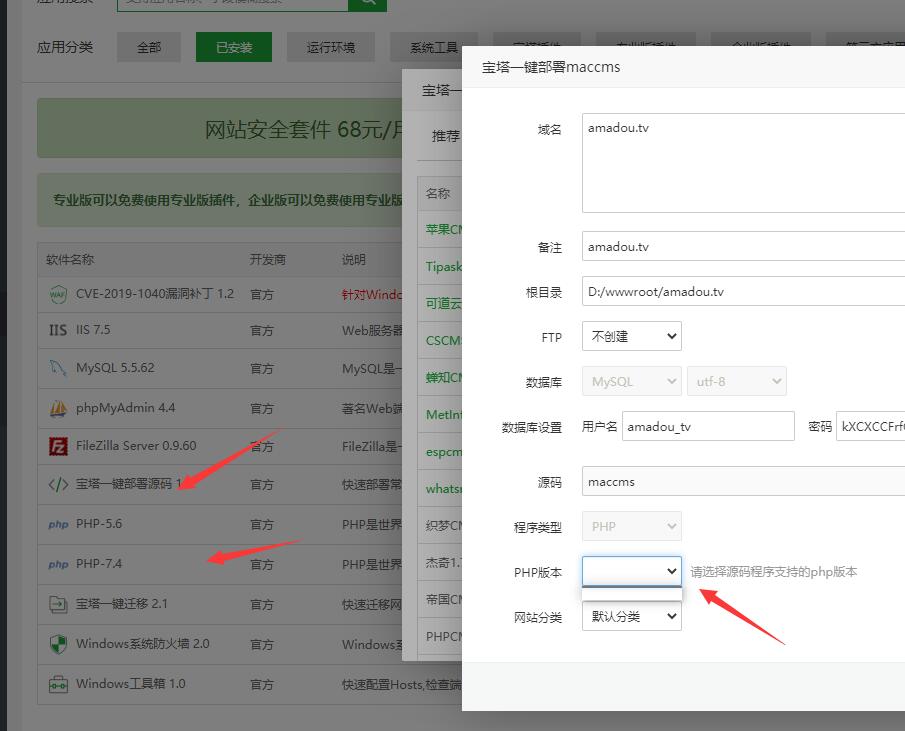Click the CVE-2019-1040 patch WAF icon
This screenshot has height=731, width=905.
tap(58, 294)
